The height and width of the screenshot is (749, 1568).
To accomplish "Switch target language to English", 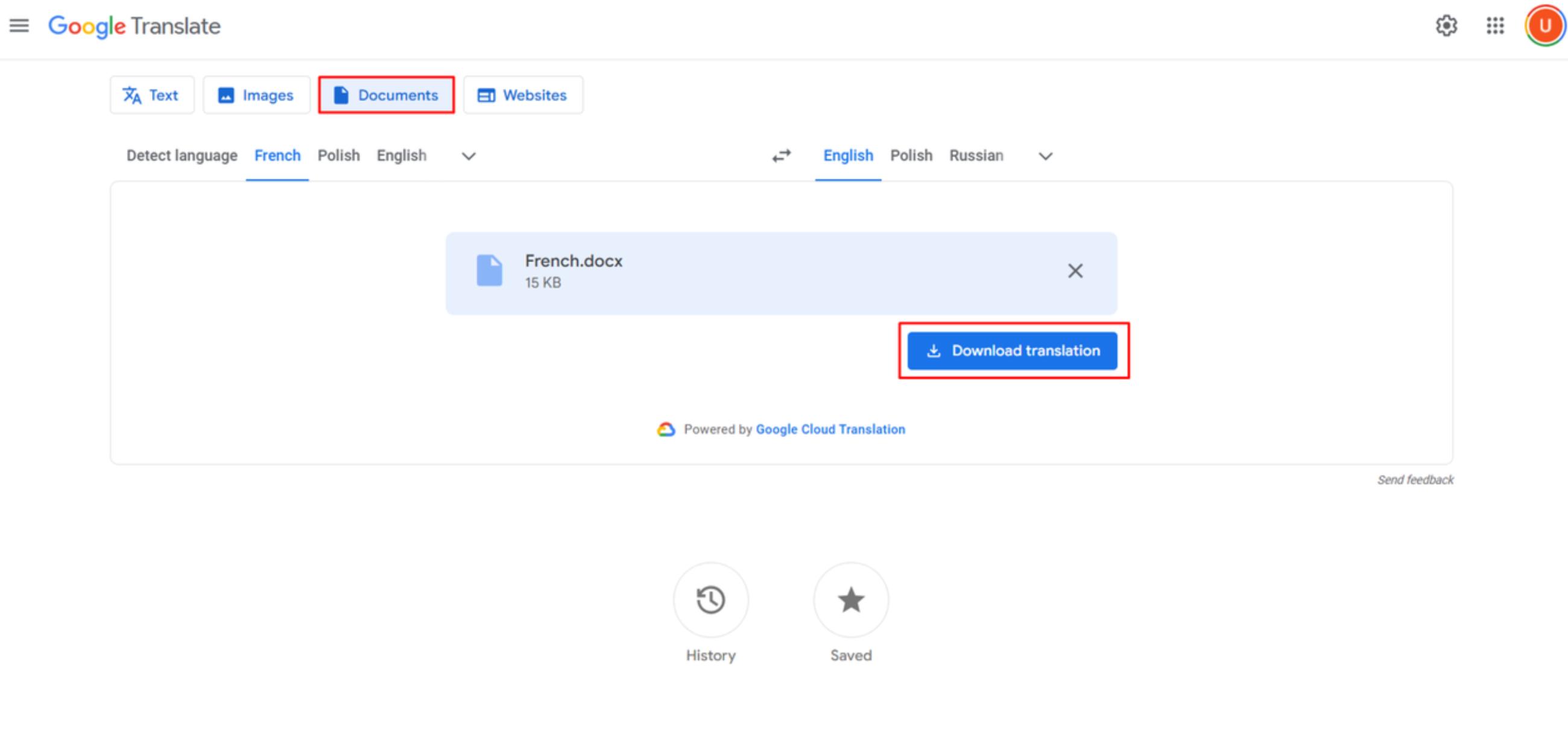I will point(848,156).
